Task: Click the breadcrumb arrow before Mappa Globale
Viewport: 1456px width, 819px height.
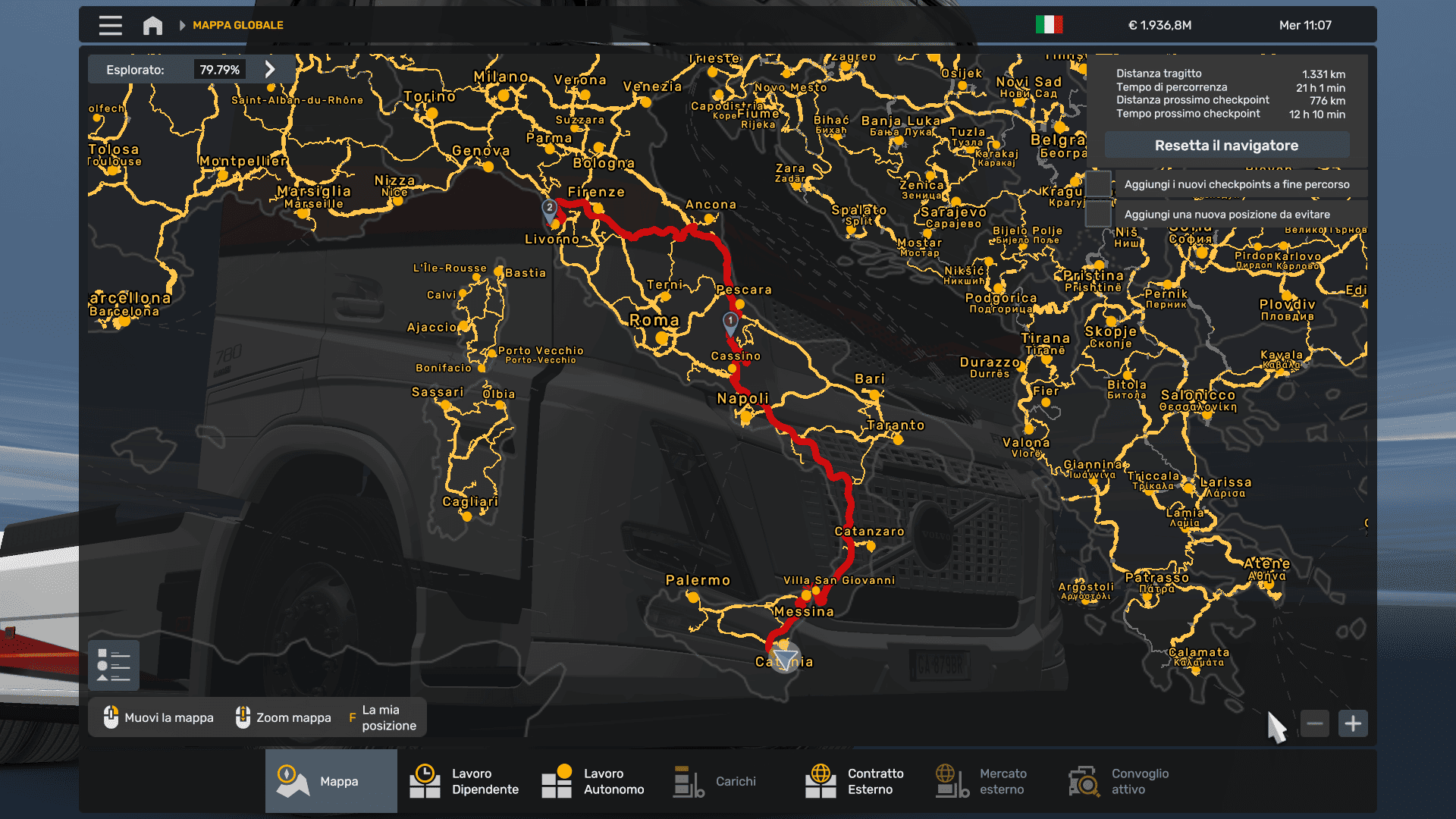Action: click(x=182, y=25)
